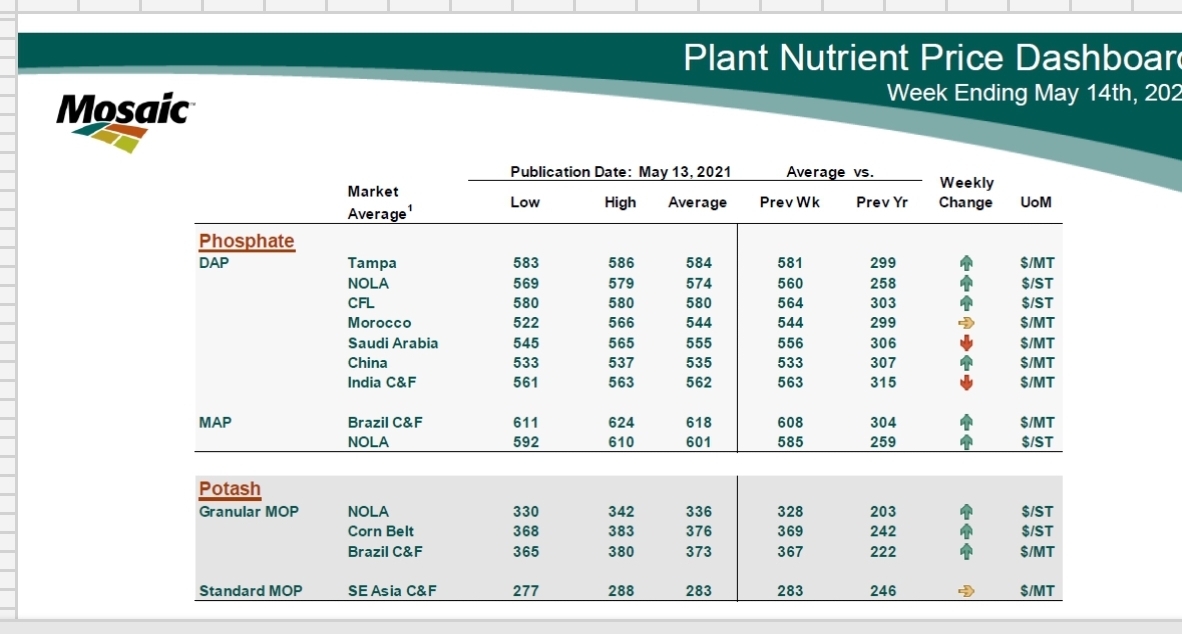Select the Prev Wk column header
Viewport: 1182px width, 634px height.
click(789, 202)
